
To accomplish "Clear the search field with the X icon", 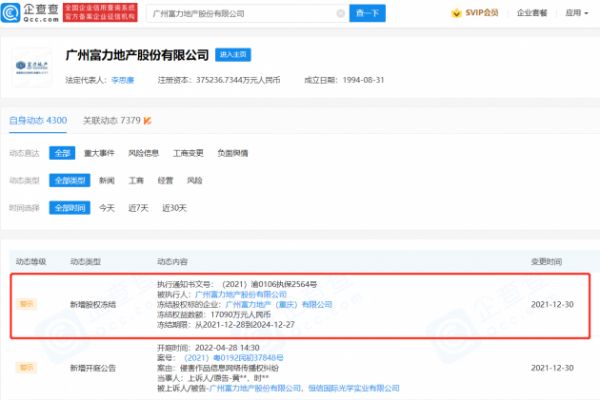I will point(340,14).
